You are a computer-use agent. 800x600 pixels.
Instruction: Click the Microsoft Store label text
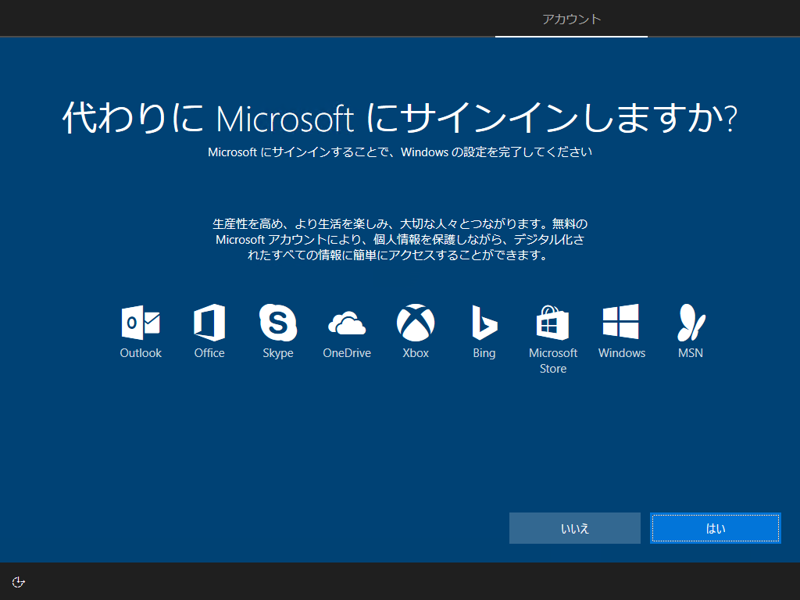(553, 361)
